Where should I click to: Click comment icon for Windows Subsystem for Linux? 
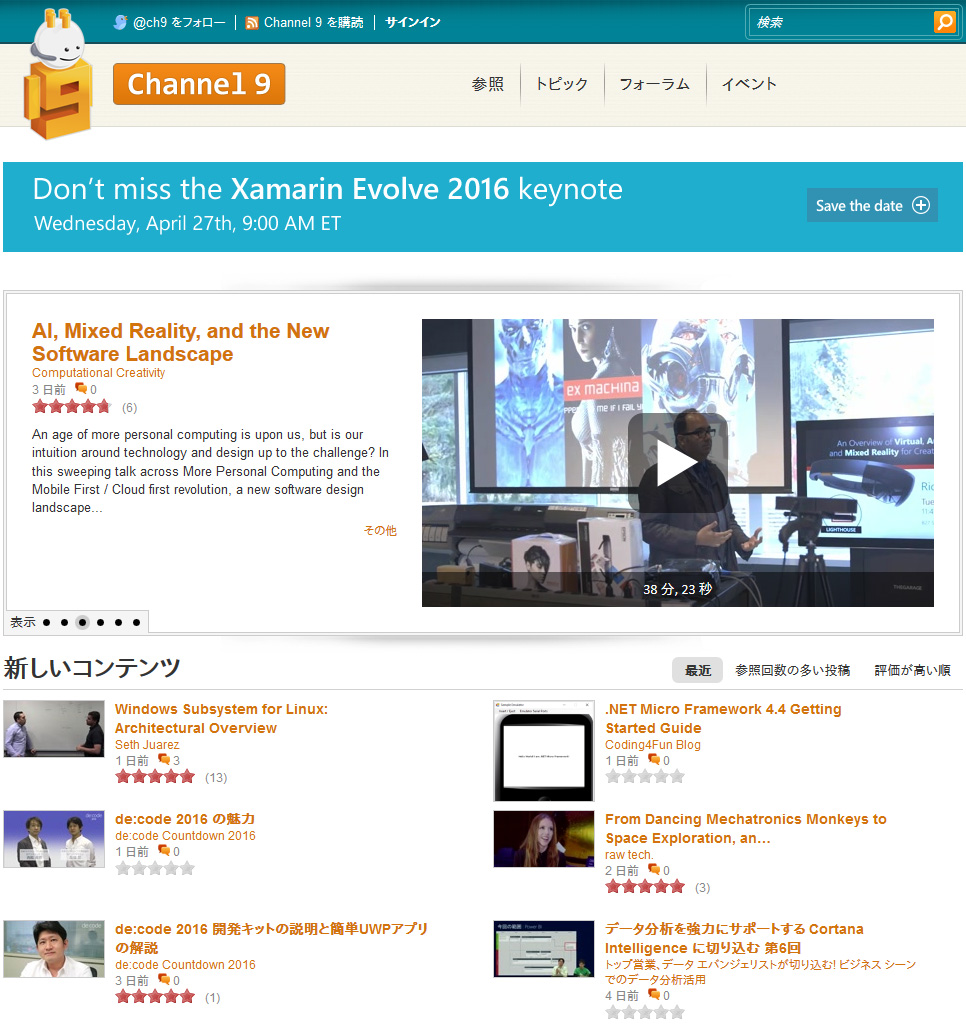pyautogui.click(x=164, y=759)
